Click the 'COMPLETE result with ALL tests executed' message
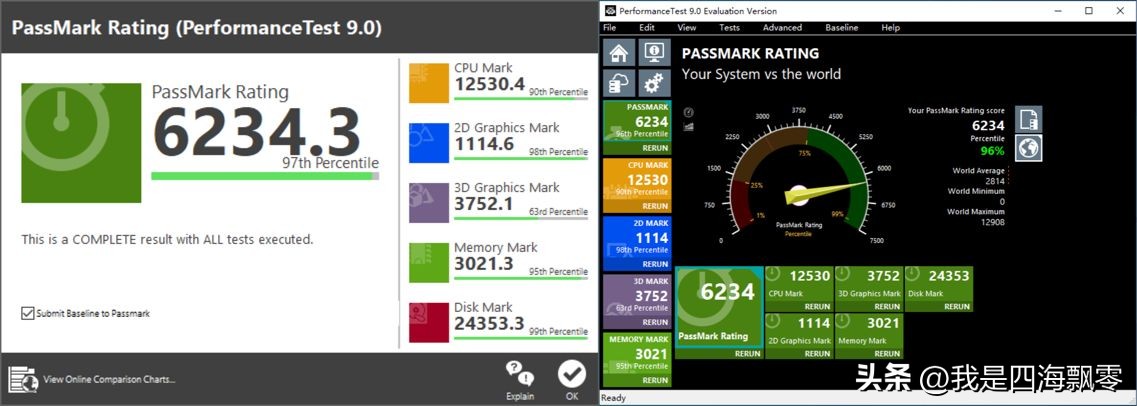Viewport: 1137px width, 406px height. 168,239
